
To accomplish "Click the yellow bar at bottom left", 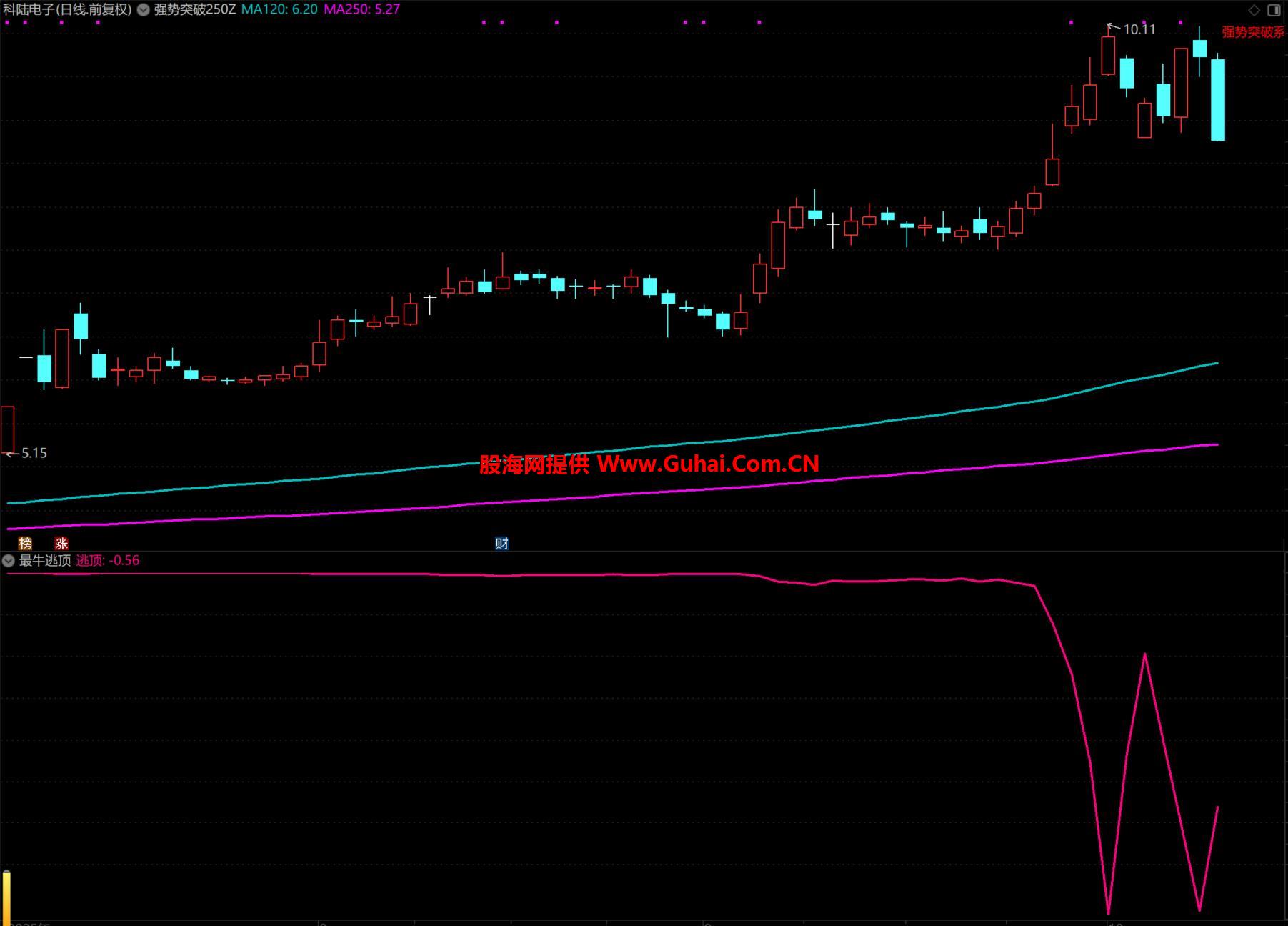I will click(x=6, y=897).
